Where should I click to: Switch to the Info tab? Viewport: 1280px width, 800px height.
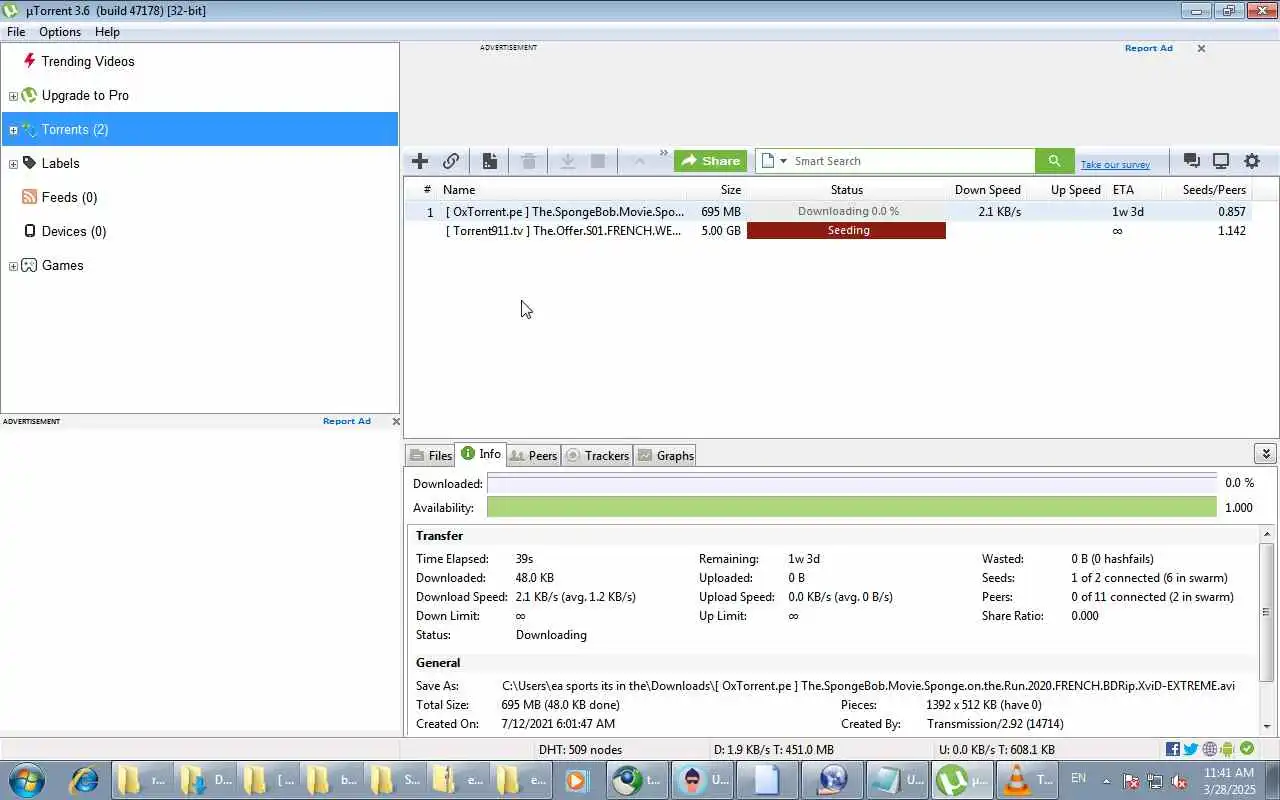pyautogui.click(x=481, y=454)
